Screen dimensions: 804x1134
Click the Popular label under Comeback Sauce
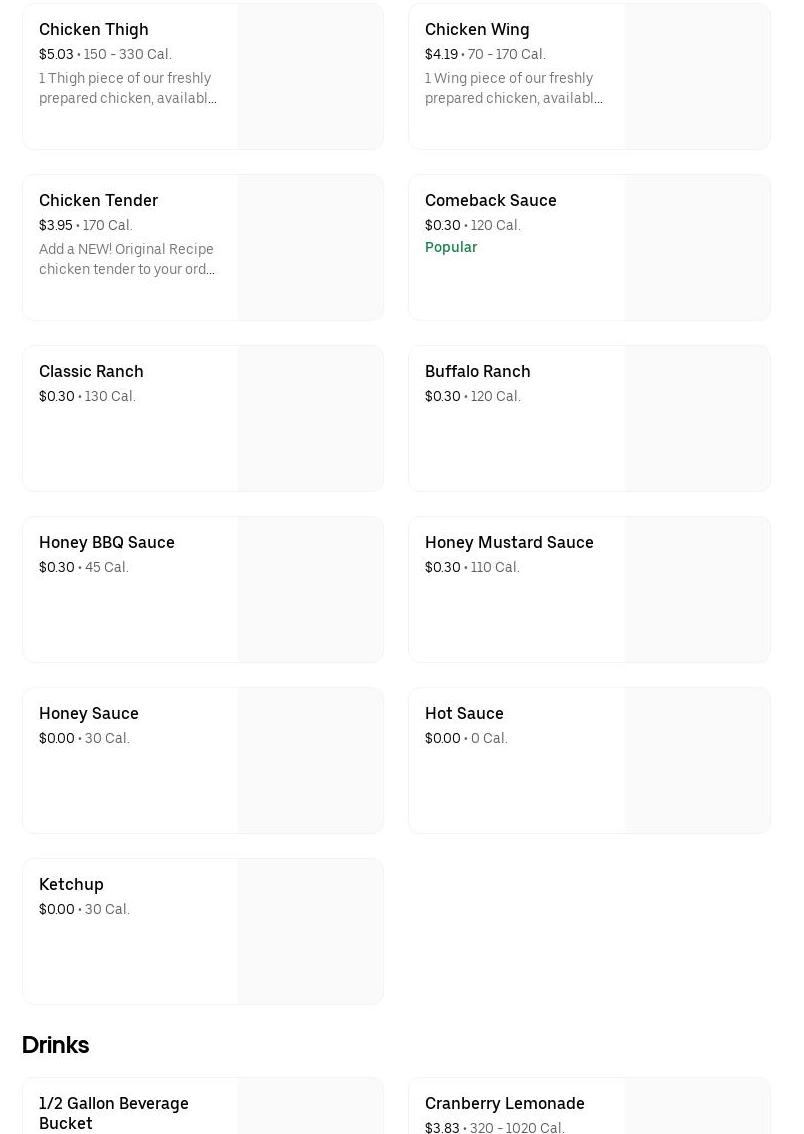(450, 247)
